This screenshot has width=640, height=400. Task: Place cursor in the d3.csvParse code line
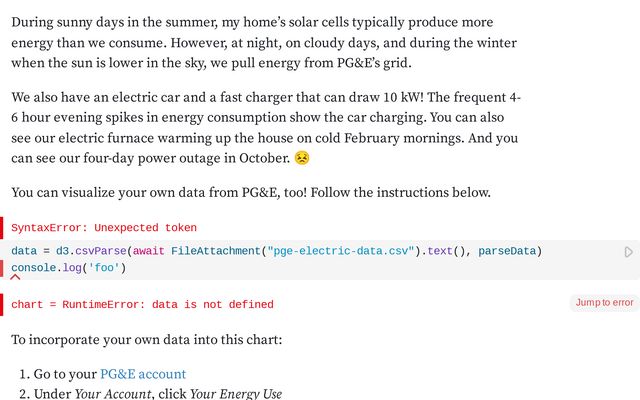[x=300, y=251]
